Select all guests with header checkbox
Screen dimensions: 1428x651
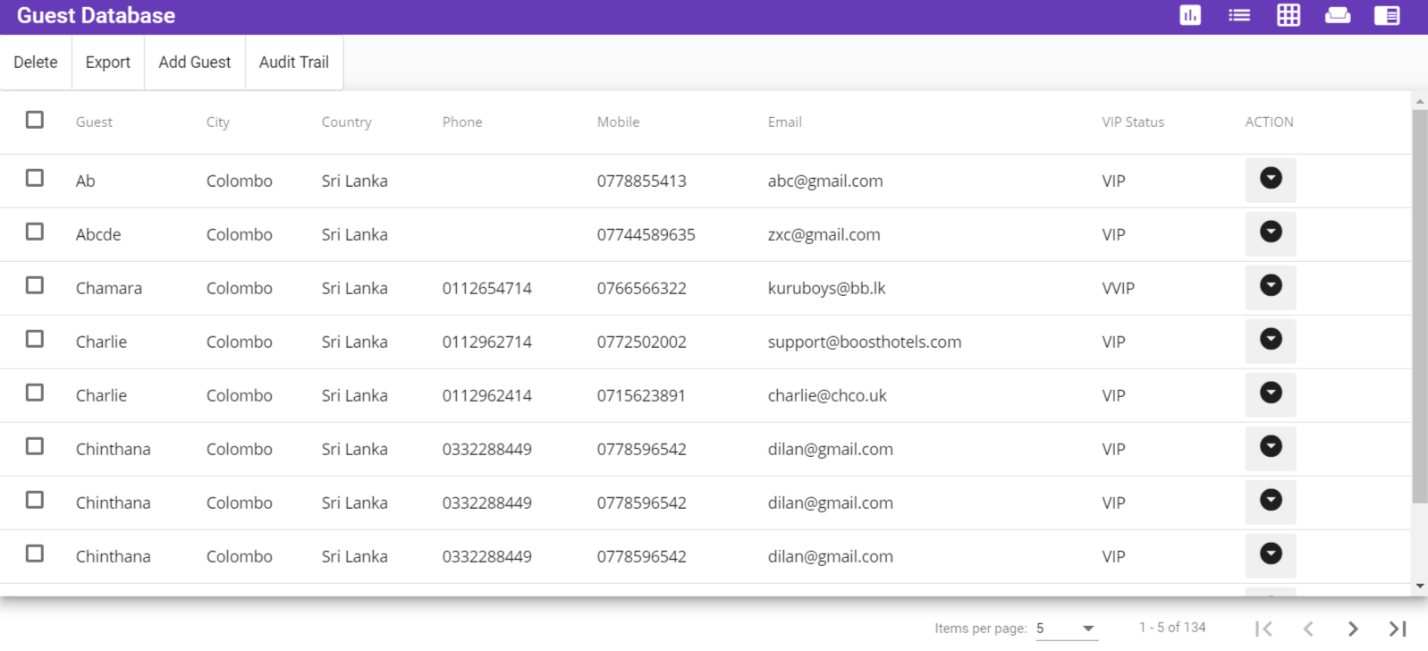coord(35,120)
